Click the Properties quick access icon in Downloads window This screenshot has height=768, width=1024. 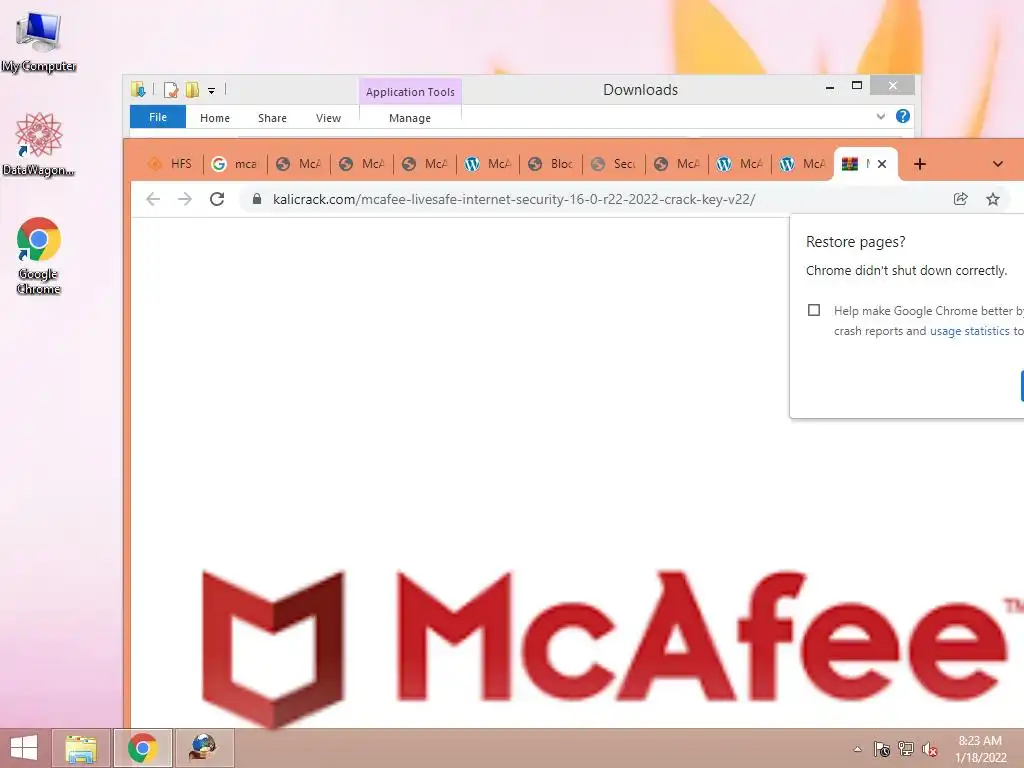(x=171, y=89)
